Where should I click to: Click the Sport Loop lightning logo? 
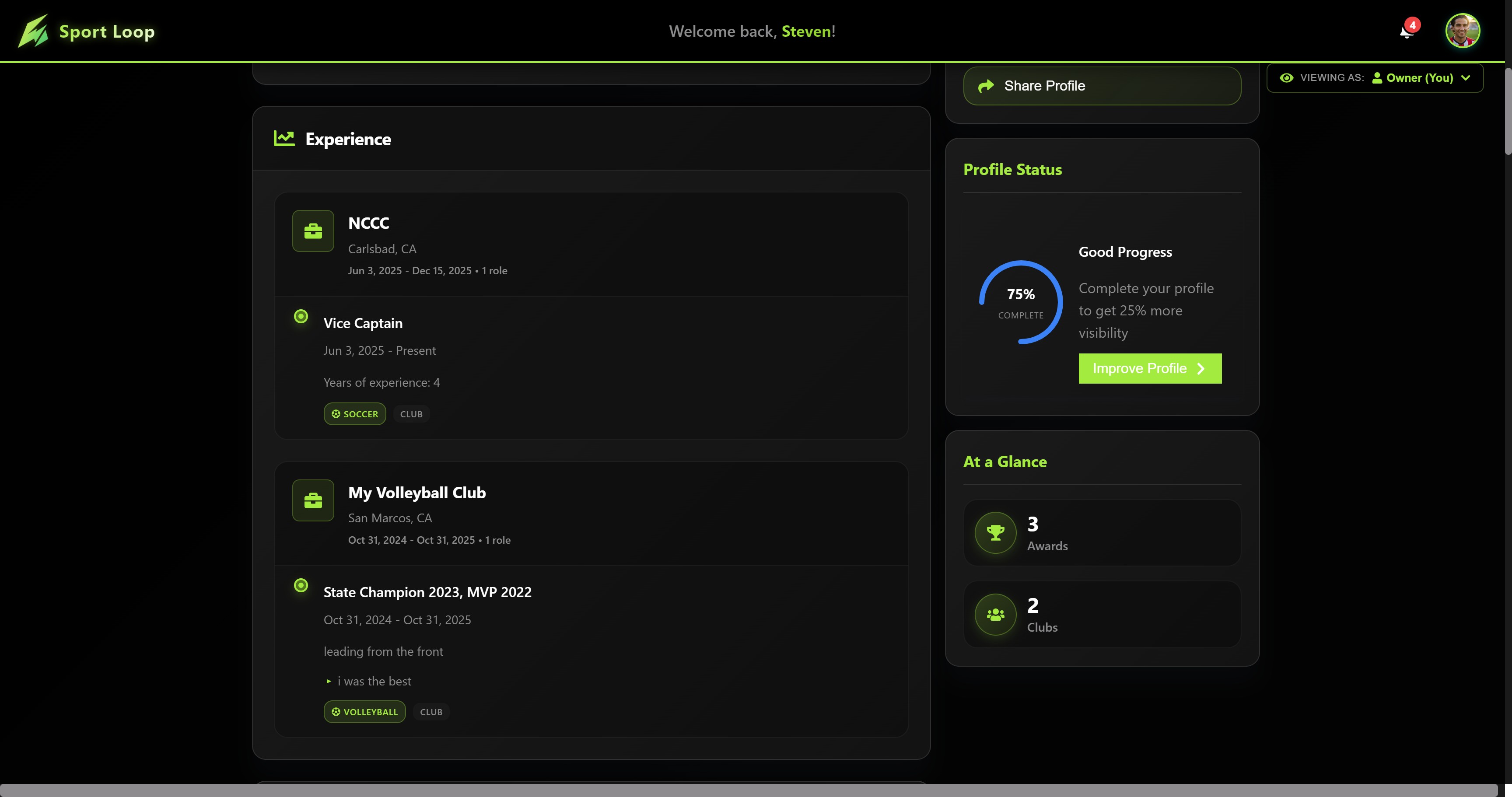click(x=33, y=31)
